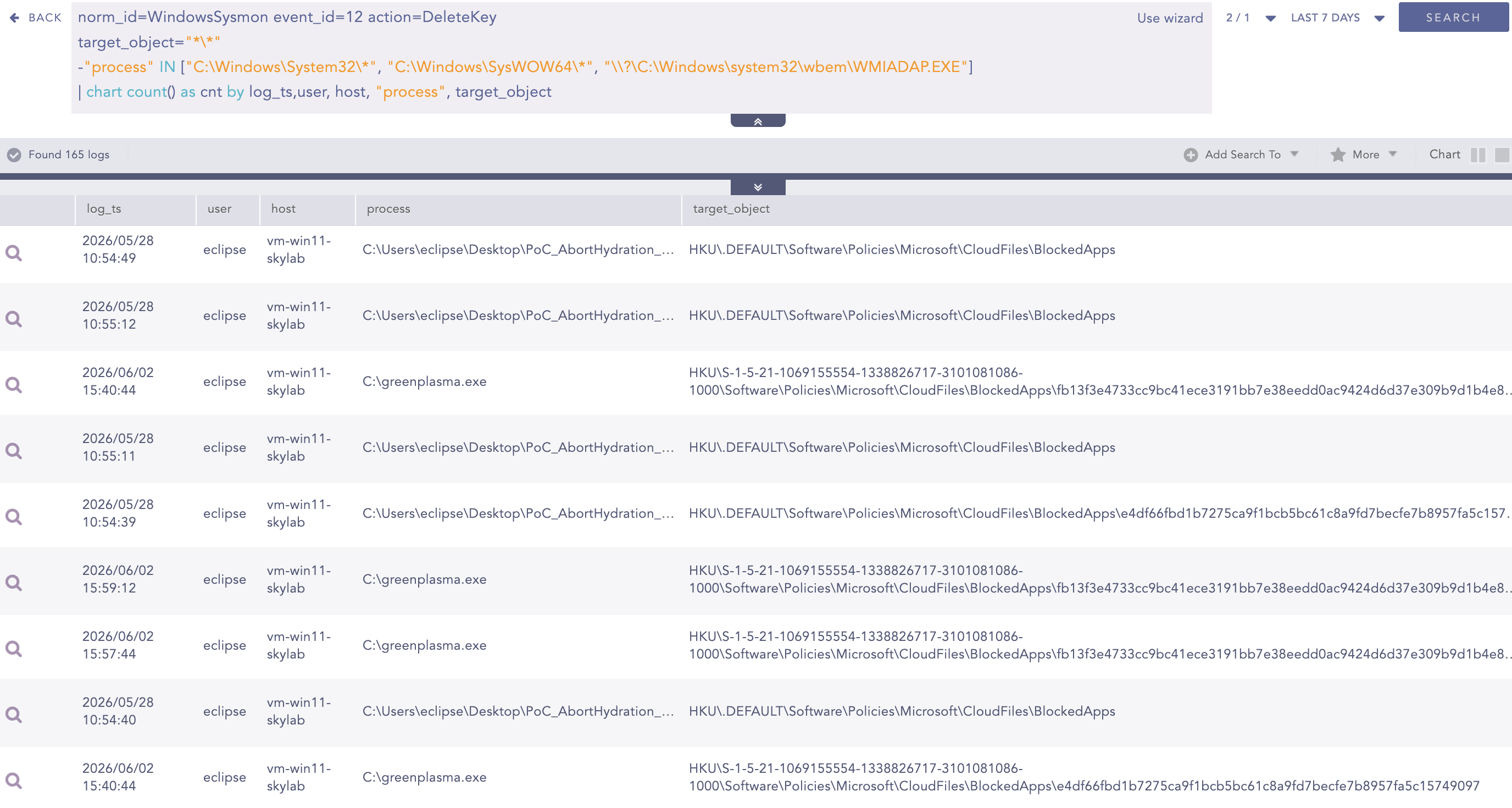Open log details for first 15:40:44 row

click(14, 385)
